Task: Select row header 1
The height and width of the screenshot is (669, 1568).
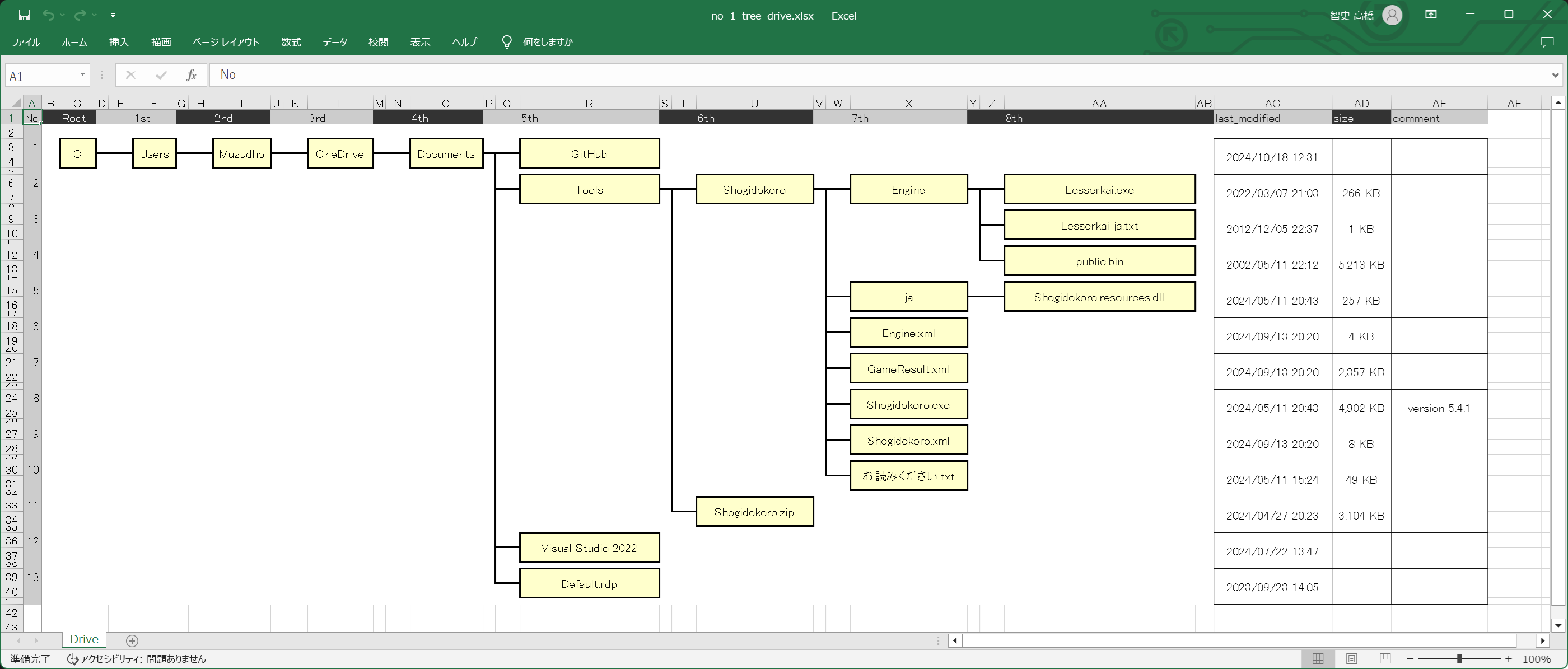Action: click(11, 118)
